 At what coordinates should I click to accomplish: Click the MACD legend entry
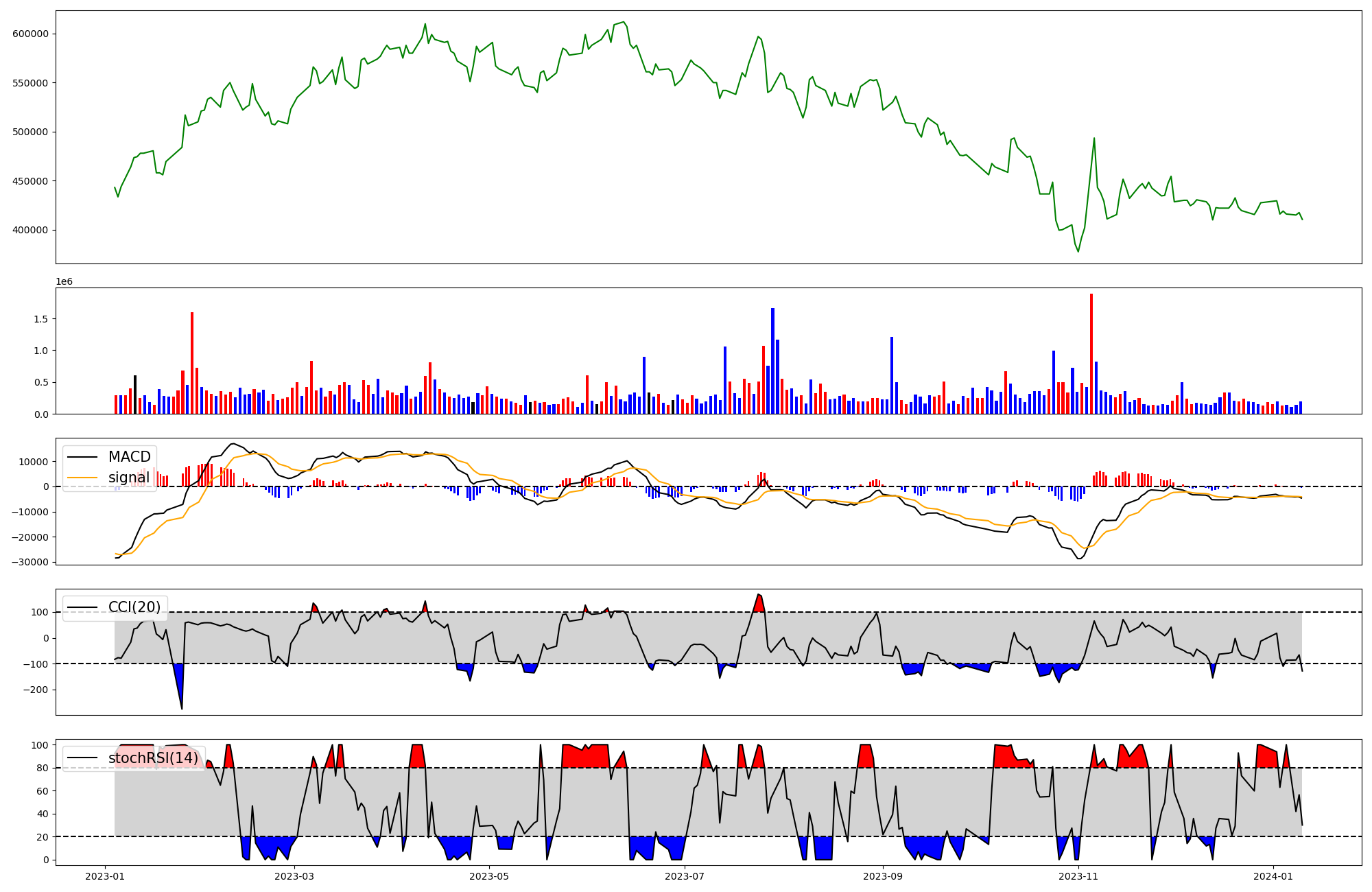click(129, 457)
